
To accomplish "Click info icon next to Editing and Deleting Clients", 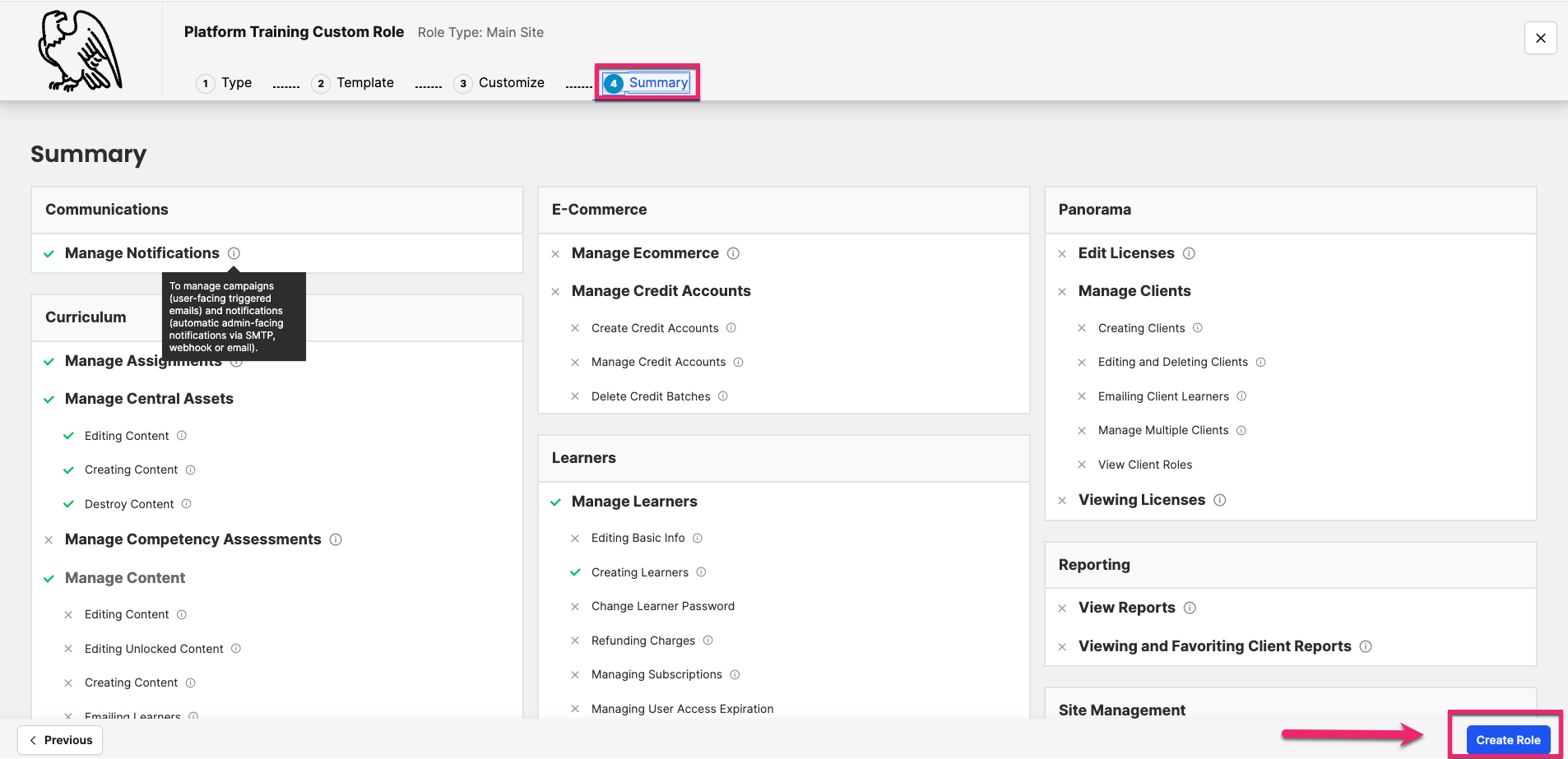I will 1260,362.
